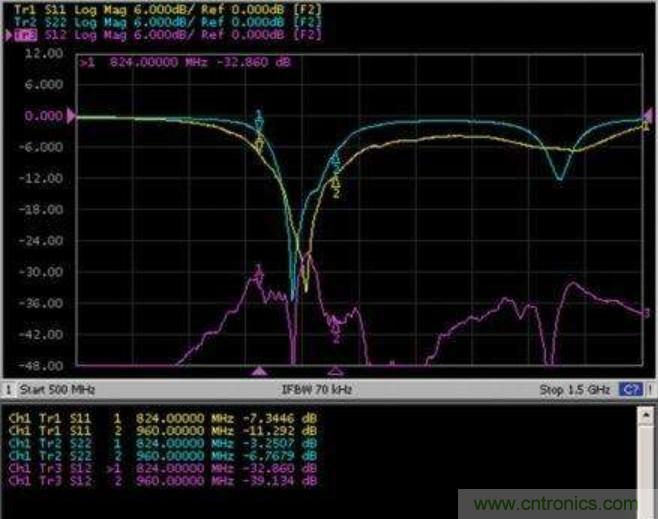Screen dimensions: 658x519
Task: Click the channel 1 number indicator
Action: (x=7, y=388)
